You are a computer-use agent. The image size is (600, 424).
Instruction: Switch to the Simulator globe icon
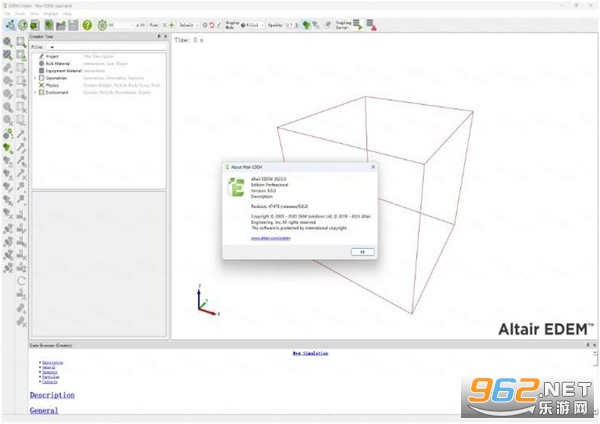pos(23,25)
